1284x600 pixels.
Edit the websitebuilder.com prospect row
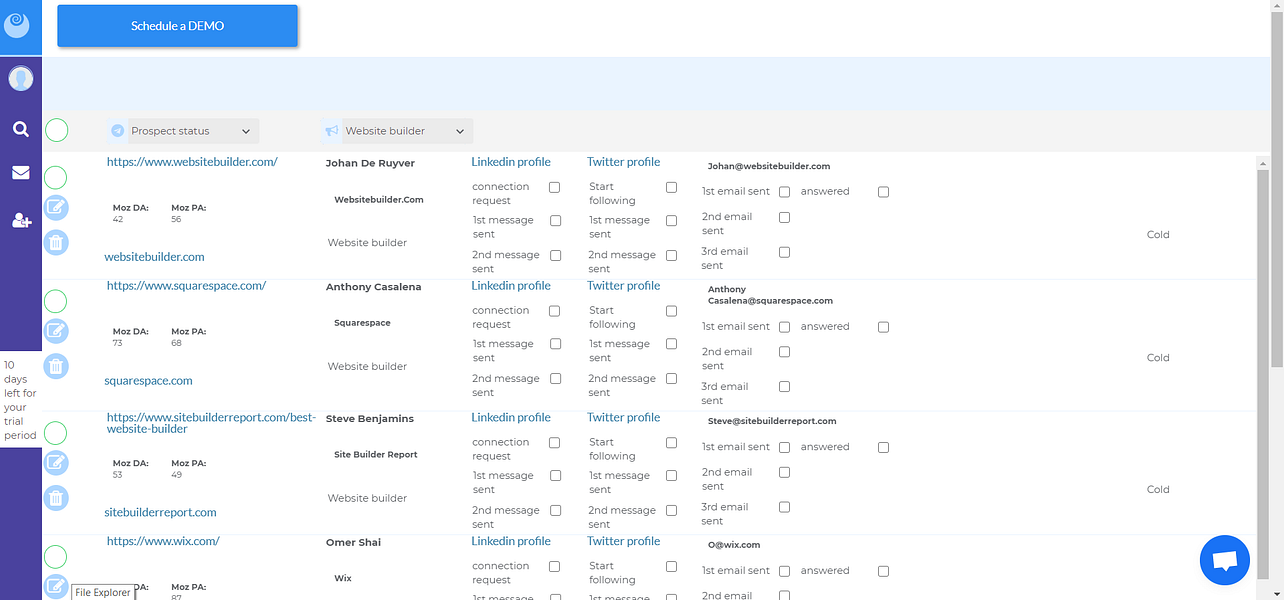56,207
